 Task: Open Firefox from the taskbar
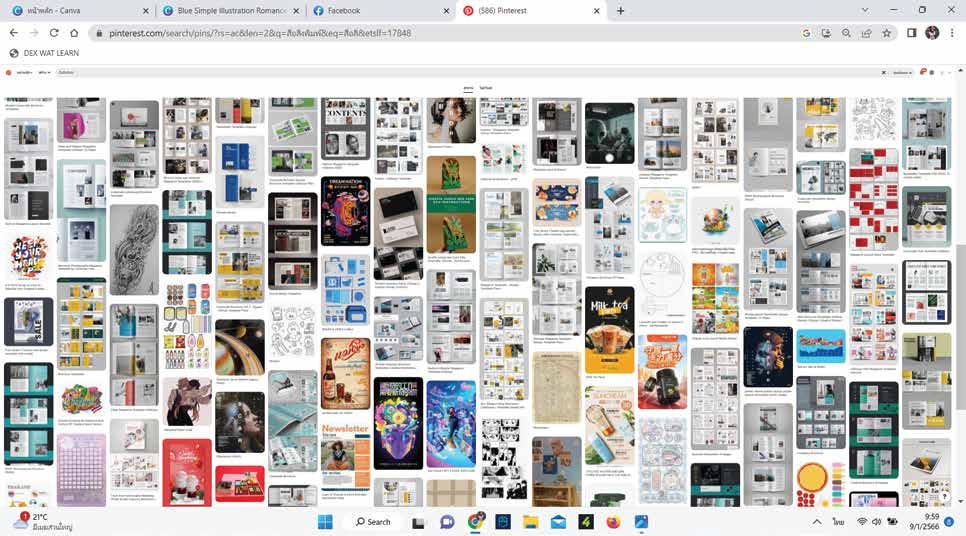click(613, 522)
